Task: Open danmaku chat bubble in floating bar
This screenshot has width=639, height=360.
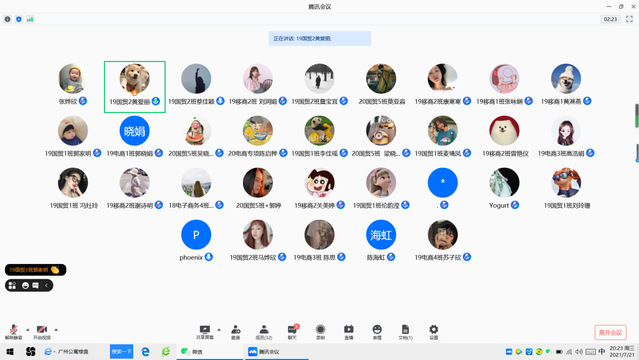Action: (x=35, y=285)
